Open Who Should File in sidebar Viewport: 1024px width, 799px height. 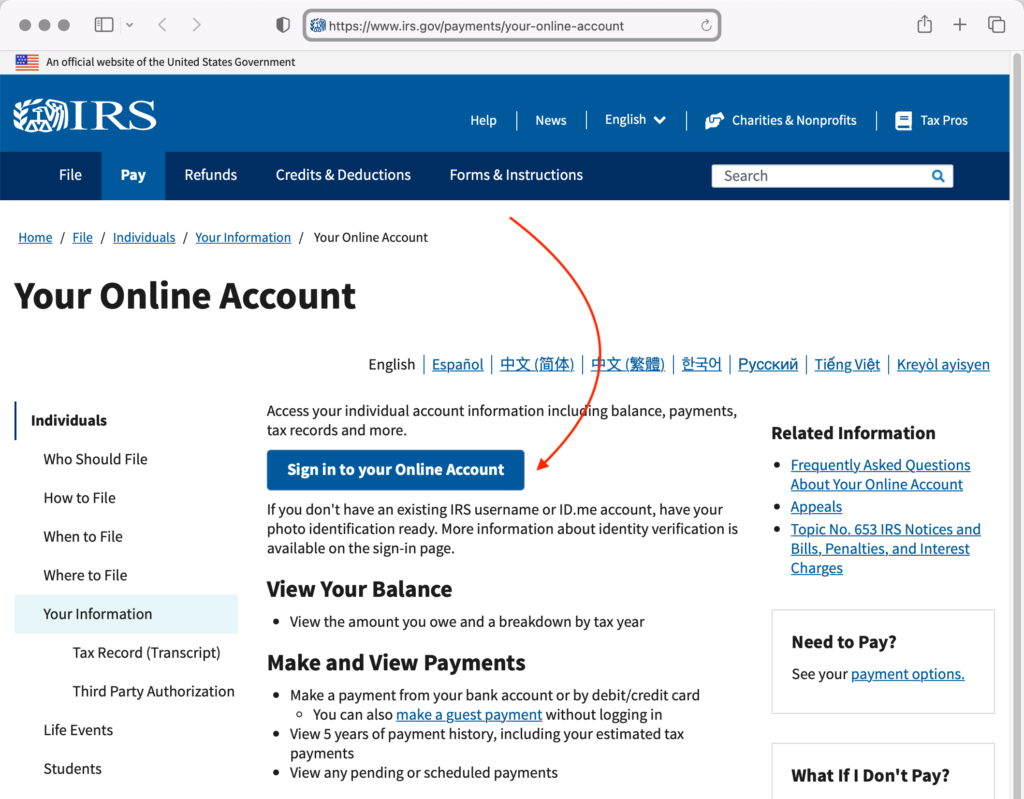(95, 459)
